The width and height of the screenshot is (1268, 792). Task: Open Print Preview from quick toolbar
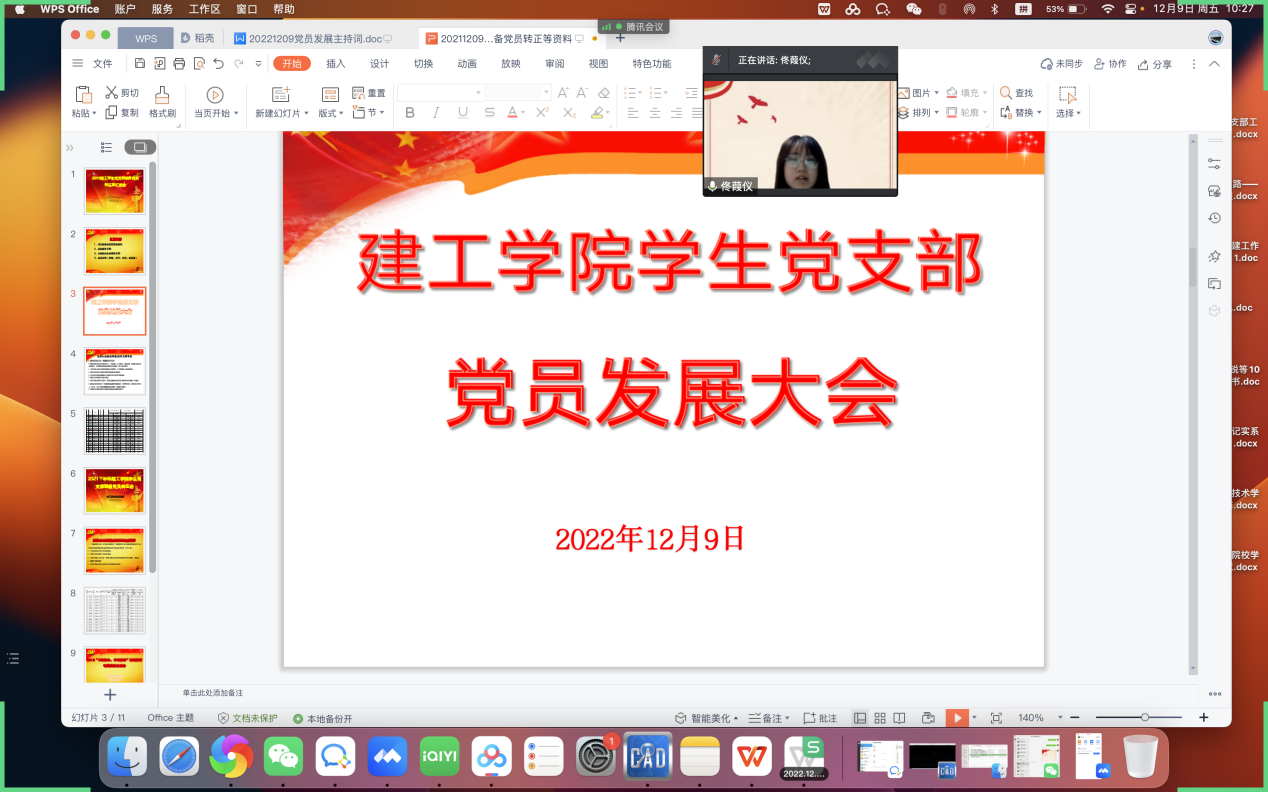click(x=199, y=64)
